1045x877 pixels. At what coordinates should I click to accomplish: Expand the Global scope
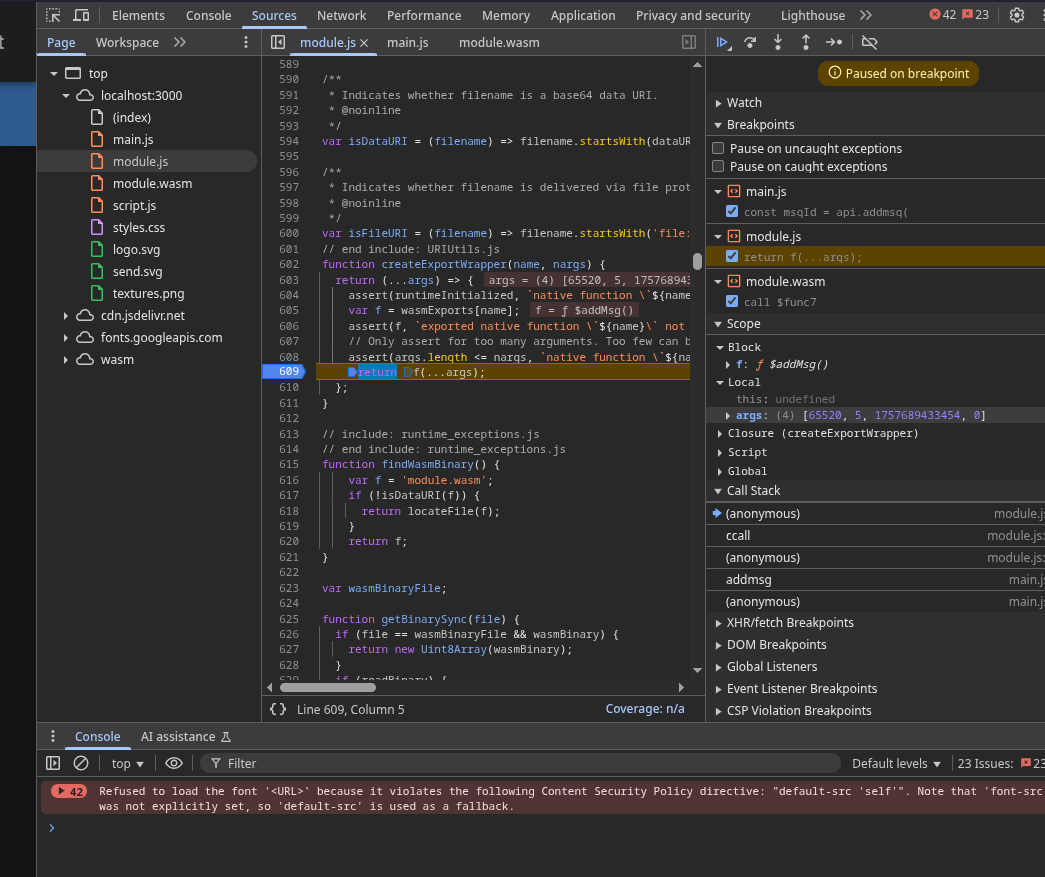click(720, 471)
